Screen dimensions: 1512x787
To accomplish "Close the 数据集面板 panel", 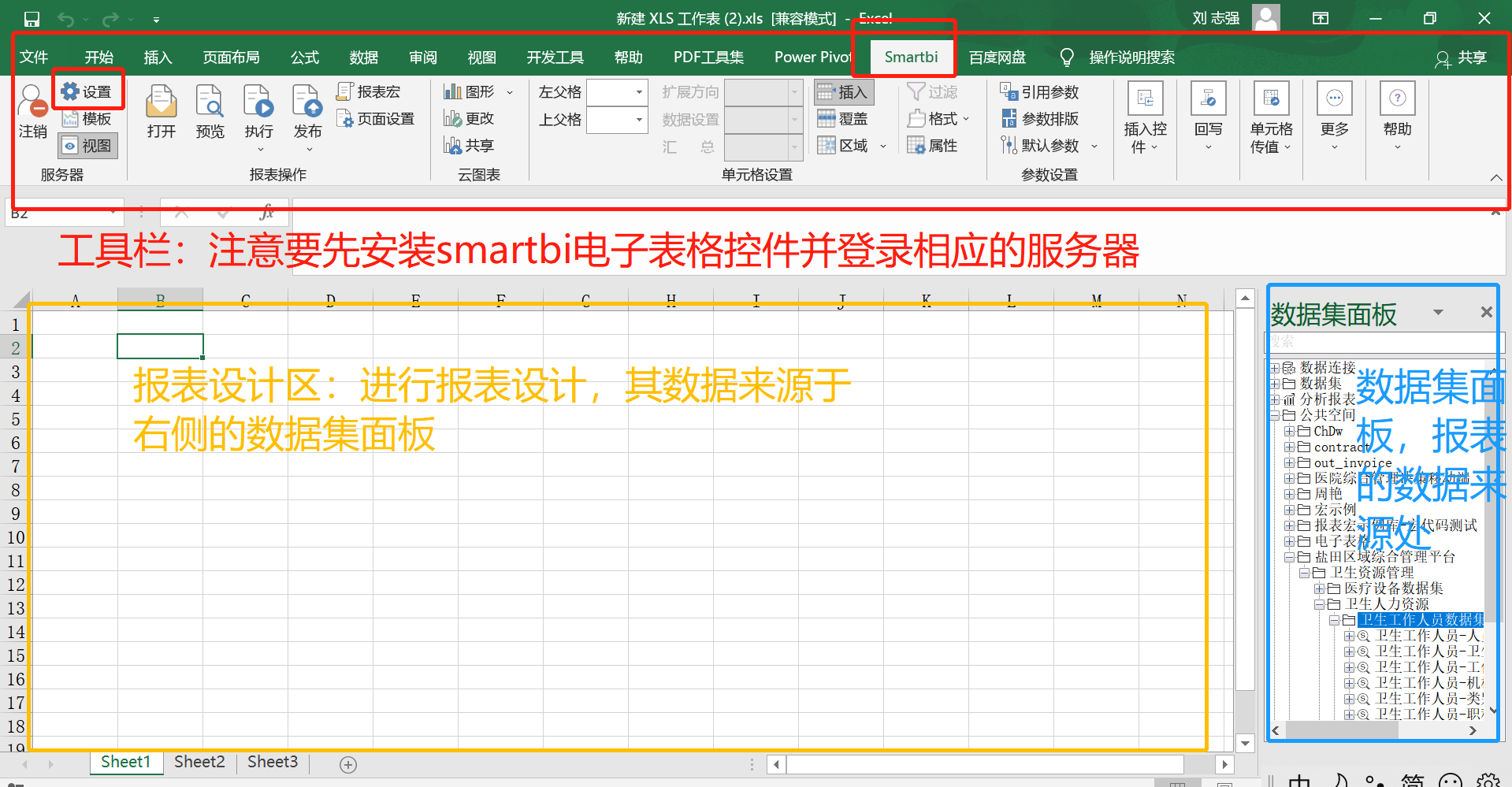I will click(1486, 312).
